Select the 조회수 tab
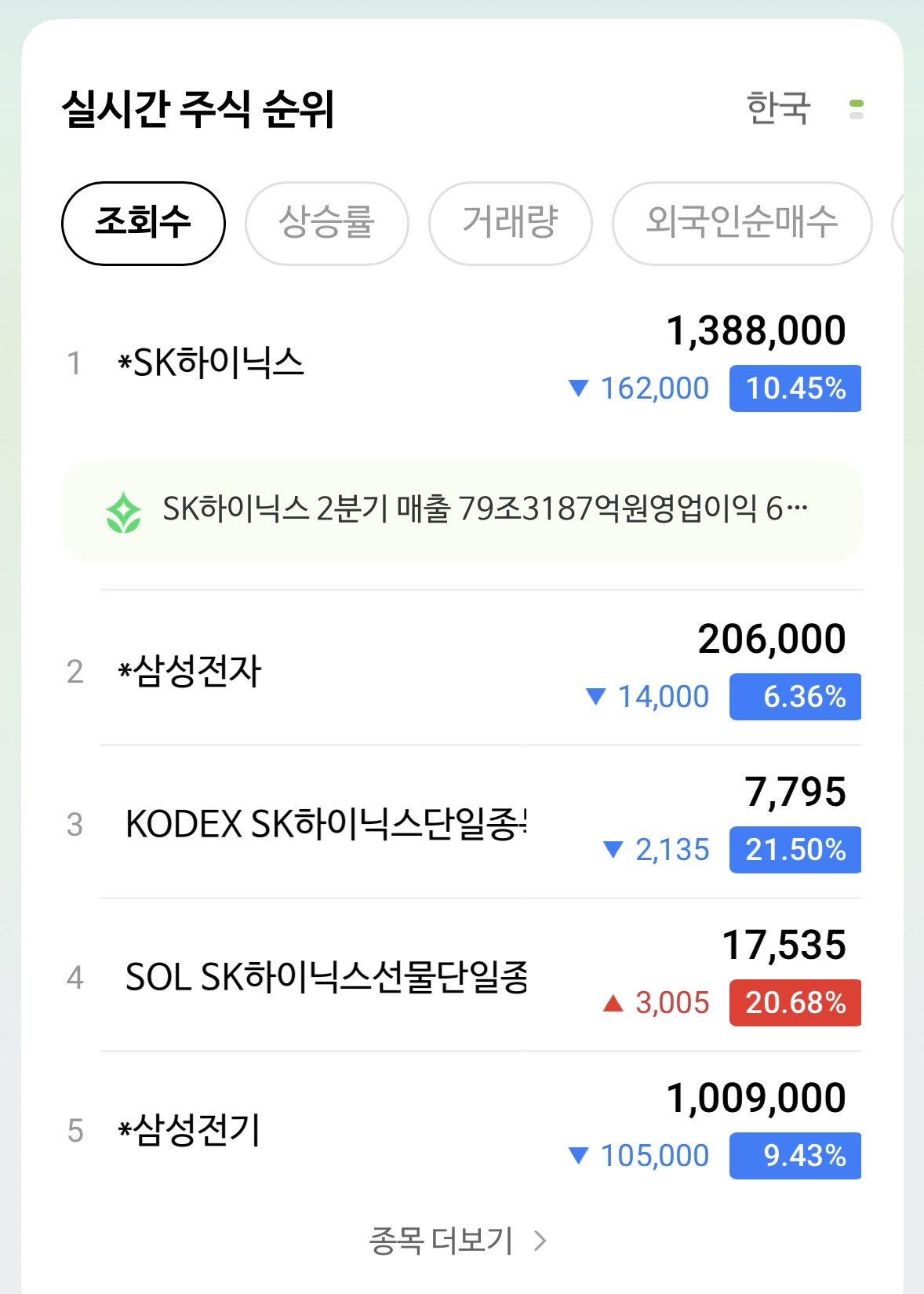The width and height of the screenshot is (924, 1294). [x=144, y=224]
